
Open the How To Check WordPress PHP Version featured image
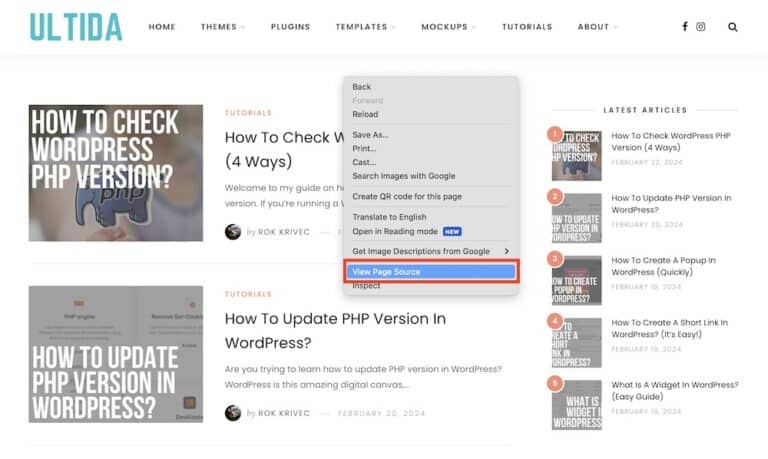[116, 173]
